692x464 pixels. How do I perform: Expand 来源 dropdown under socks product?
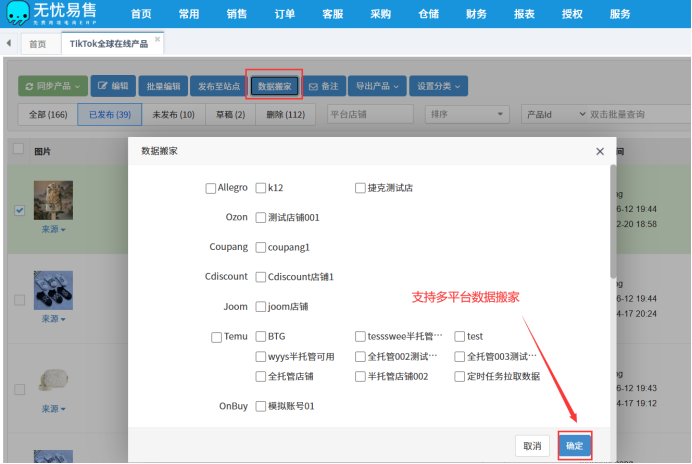point(53,319)
